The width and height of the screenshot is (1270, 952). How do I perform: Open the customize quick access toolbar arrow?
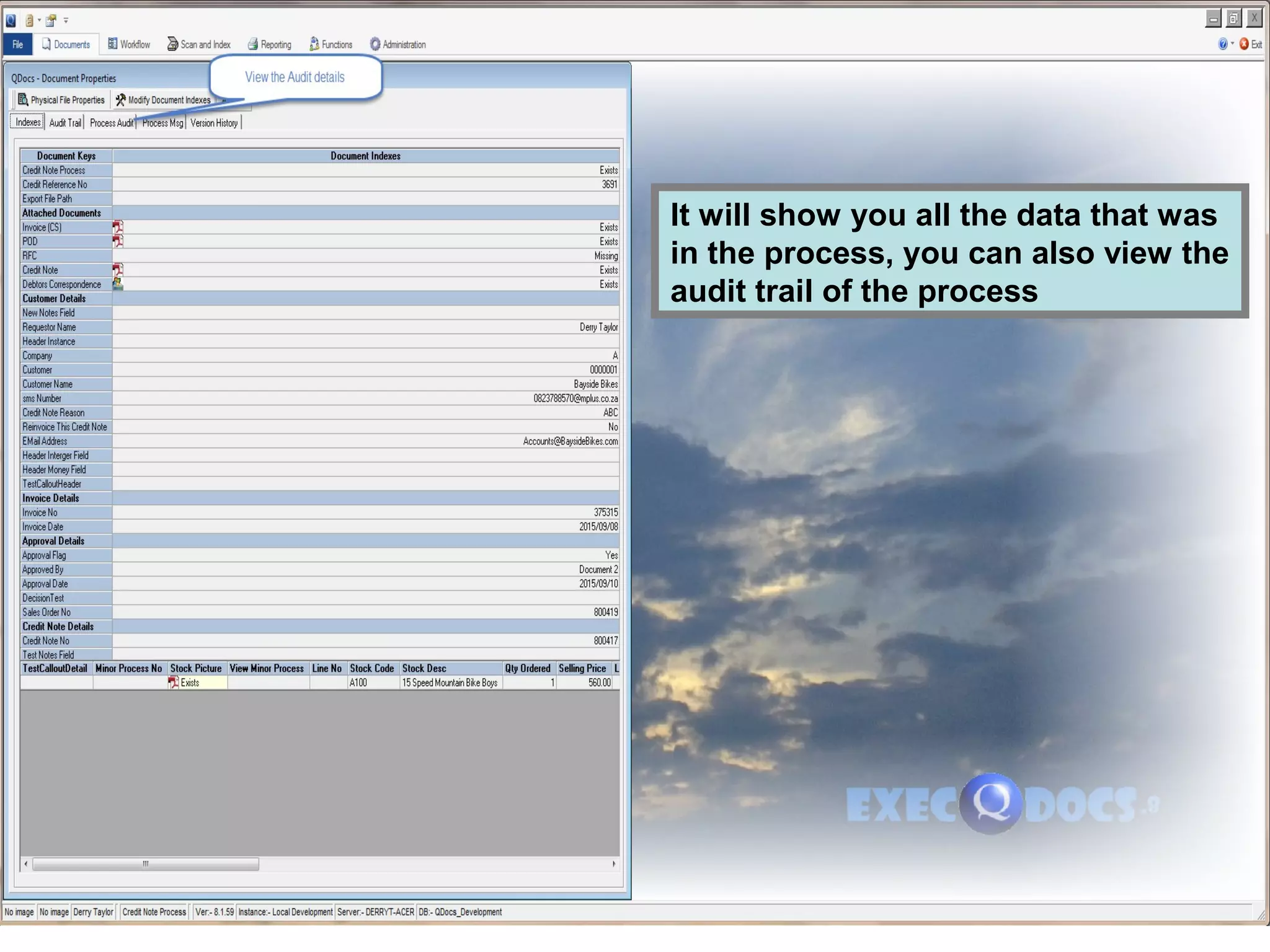coord(66,20)
